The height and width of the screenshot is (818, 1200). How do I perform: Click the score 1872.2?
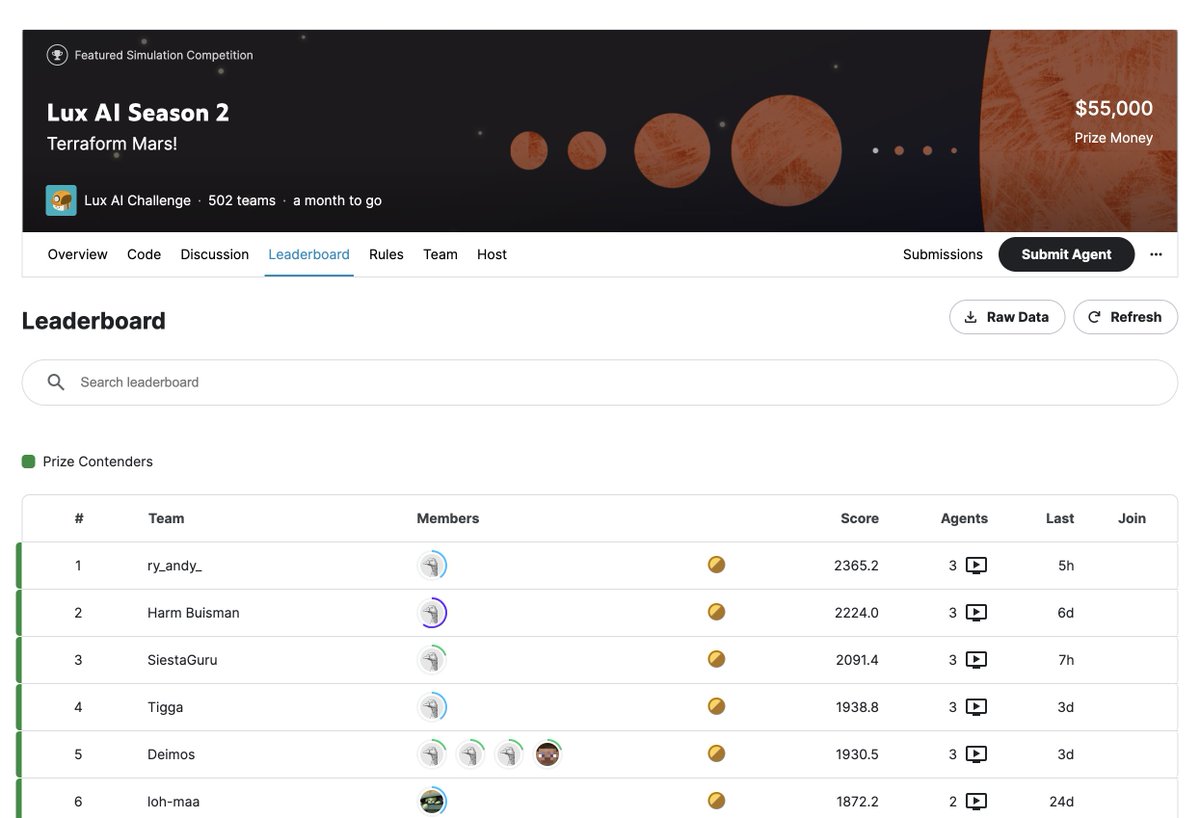click(857, 801)
